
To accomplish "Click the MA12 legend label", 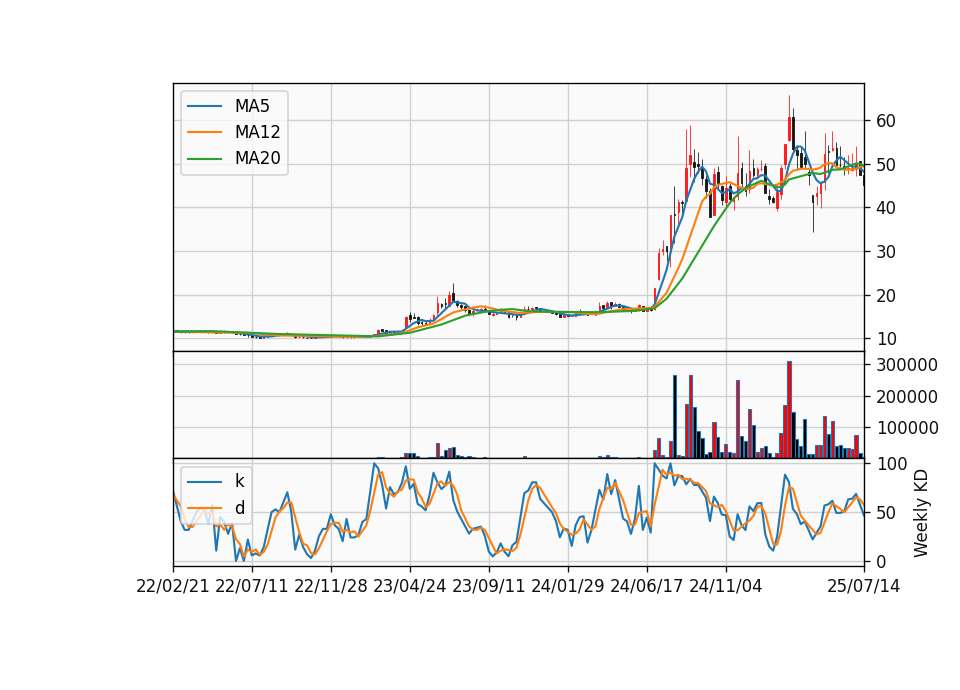I will point(257,132).
